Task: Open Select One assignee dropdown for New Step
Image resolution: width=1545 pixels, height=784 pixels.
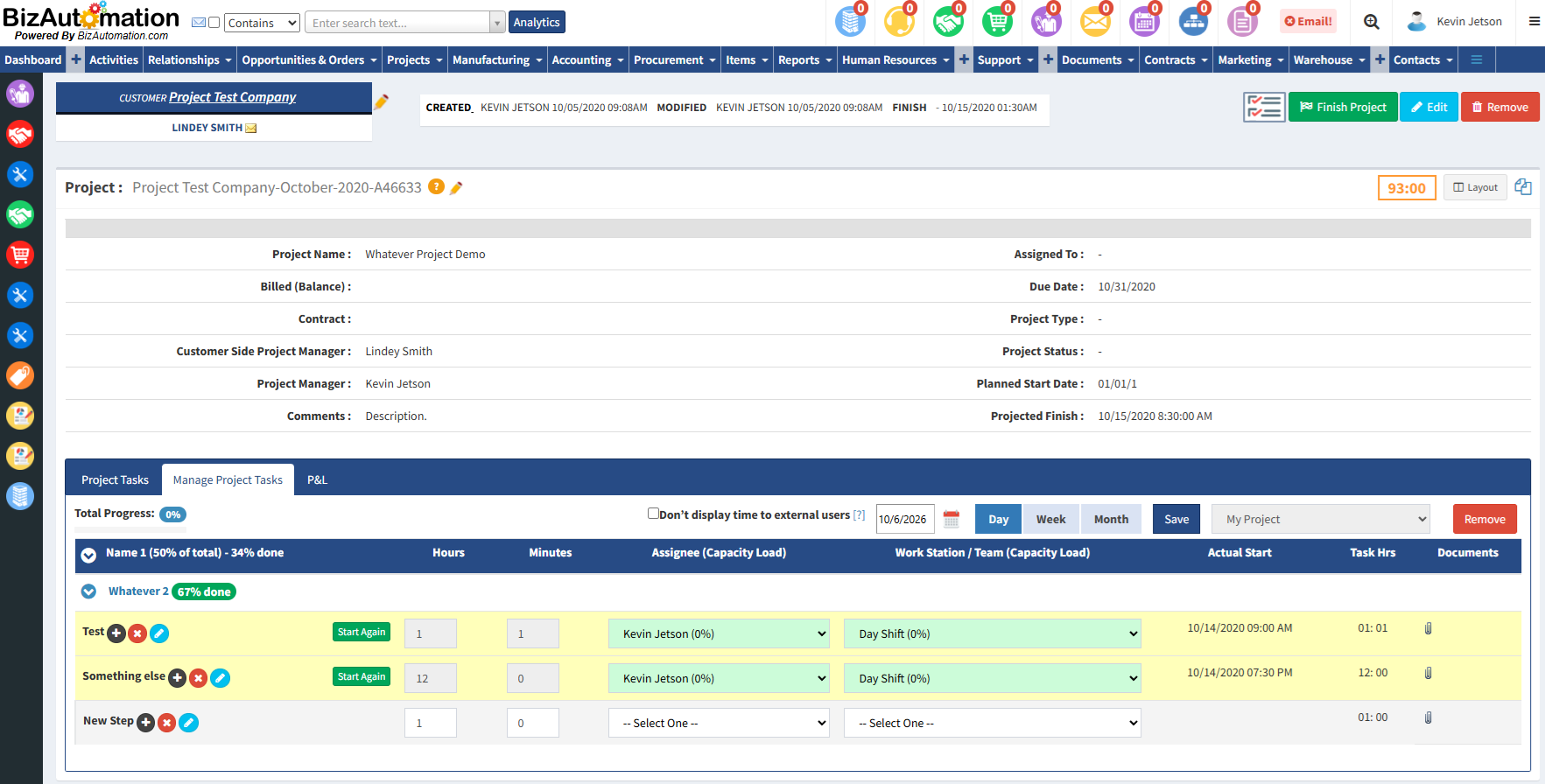Action: (x=719, y=723)
